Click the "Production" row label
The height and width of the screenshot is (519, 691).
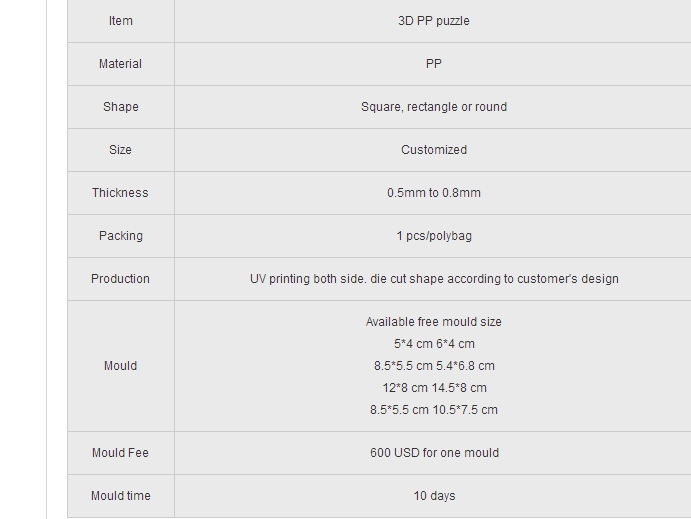[120, 279]
